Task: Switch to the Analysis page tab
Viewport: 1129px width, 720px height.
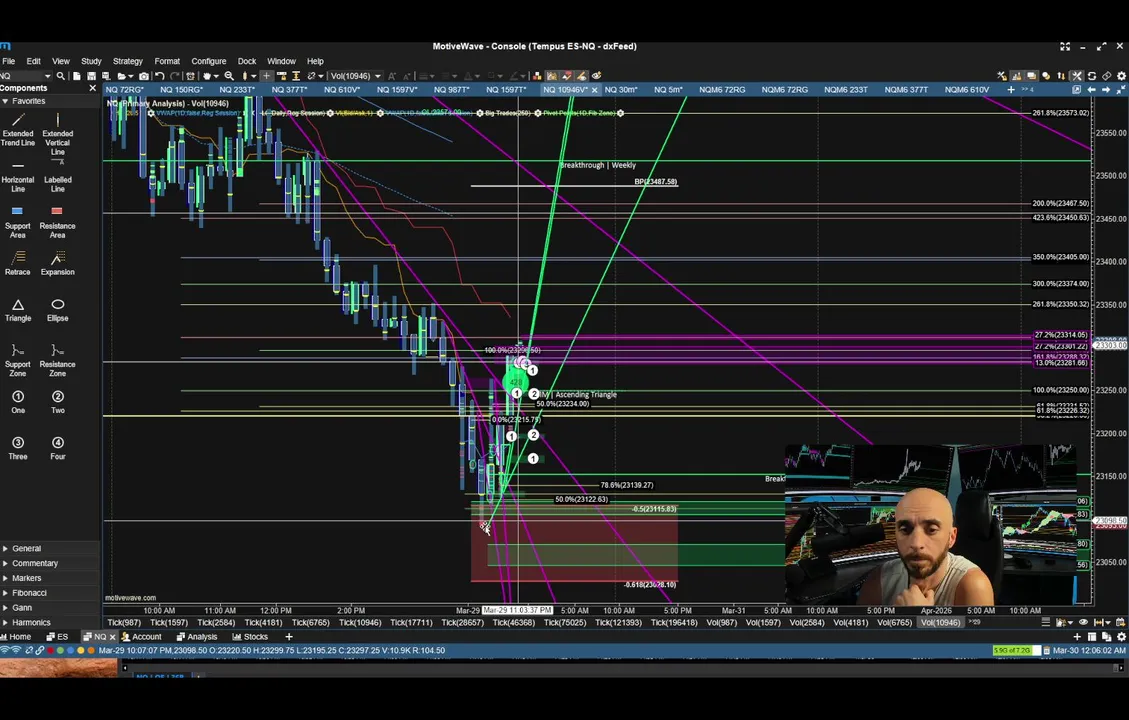Action: (x=197, y=636)
